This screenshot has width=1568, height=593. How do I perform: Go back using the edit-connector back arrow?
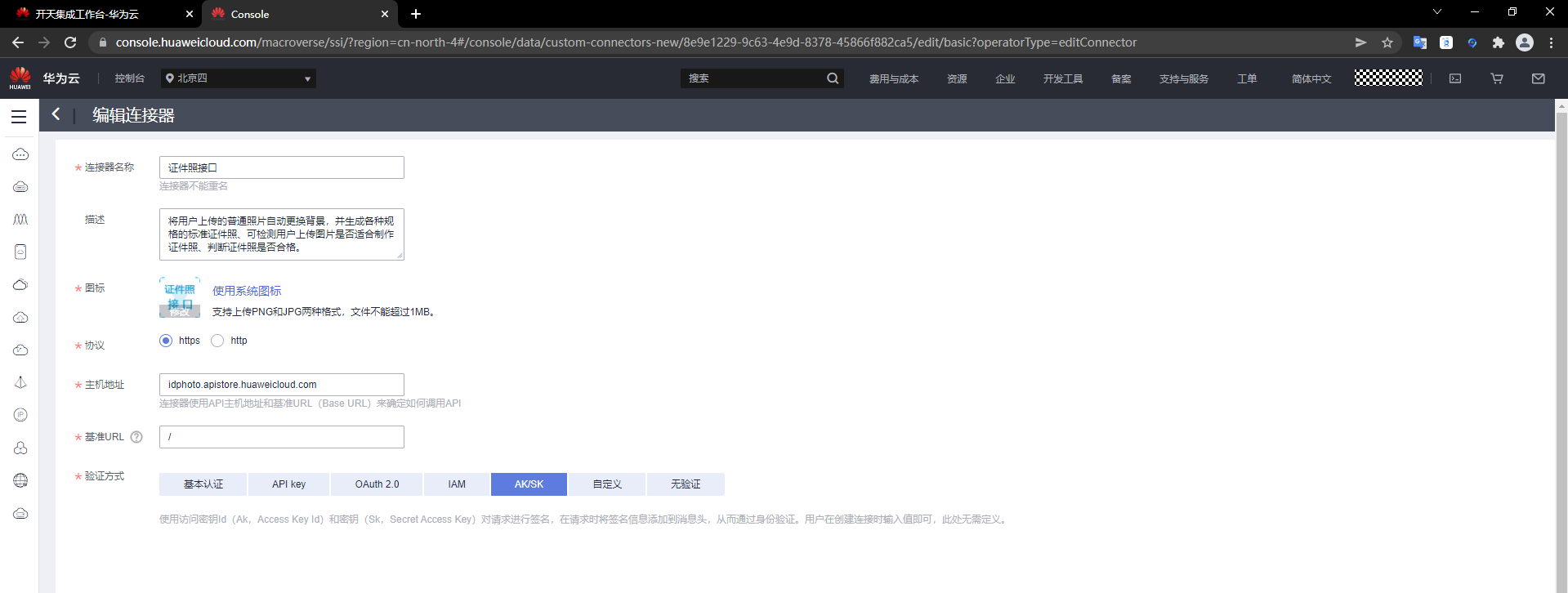point(56,114)
